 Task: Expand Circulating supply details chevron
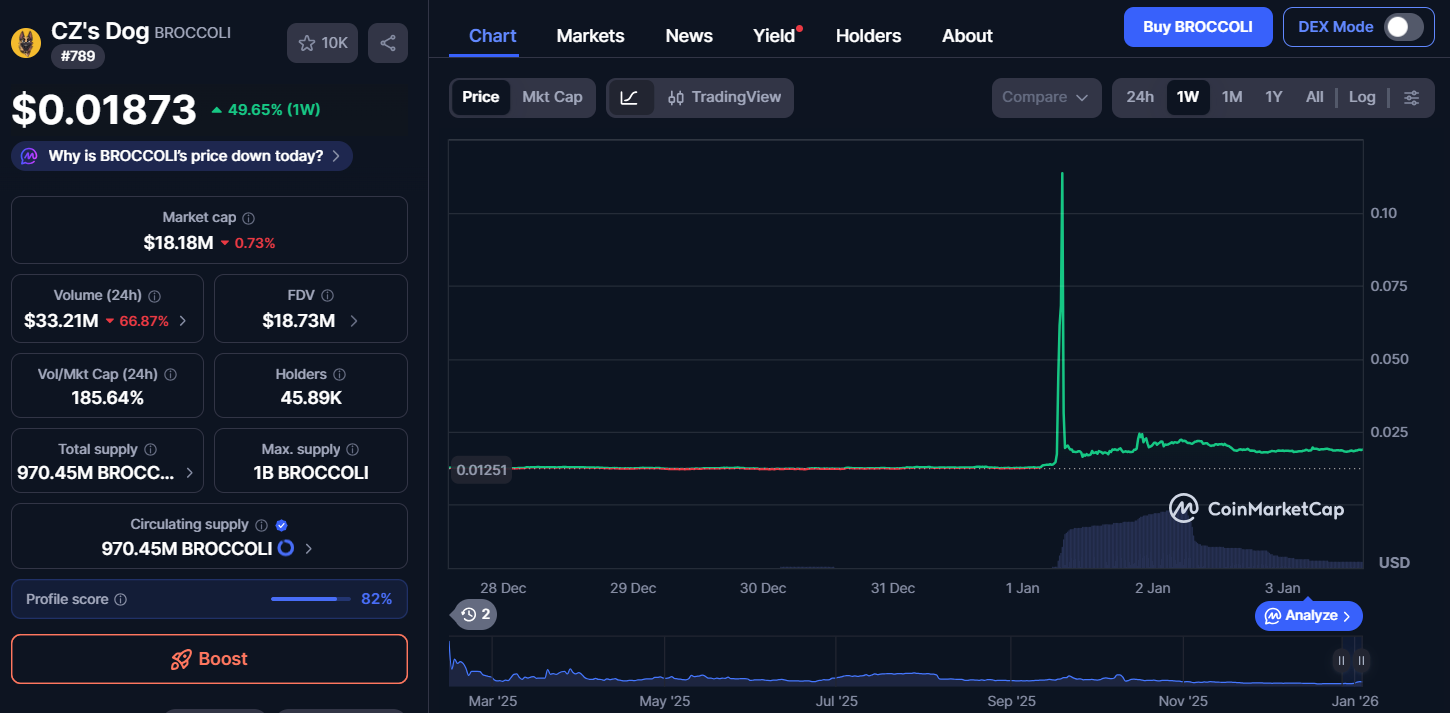pos(308,549)
